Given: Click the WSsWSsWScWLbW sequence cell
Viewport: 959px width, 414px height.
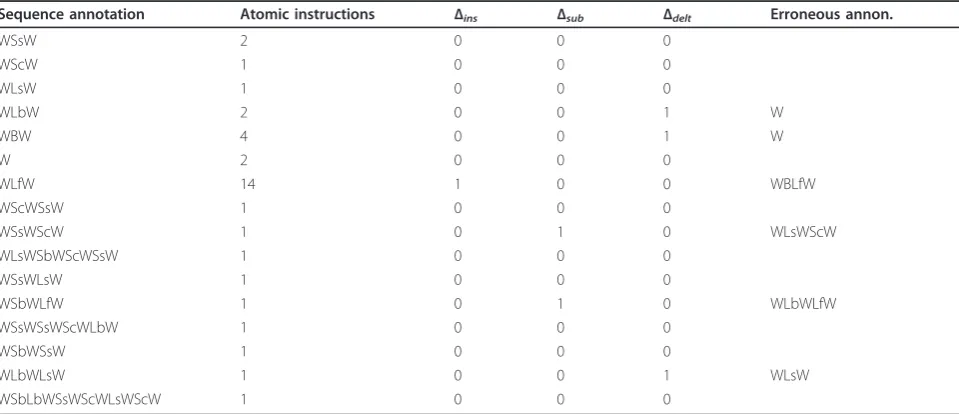Looking at the screenshot, I should (59, 327).
